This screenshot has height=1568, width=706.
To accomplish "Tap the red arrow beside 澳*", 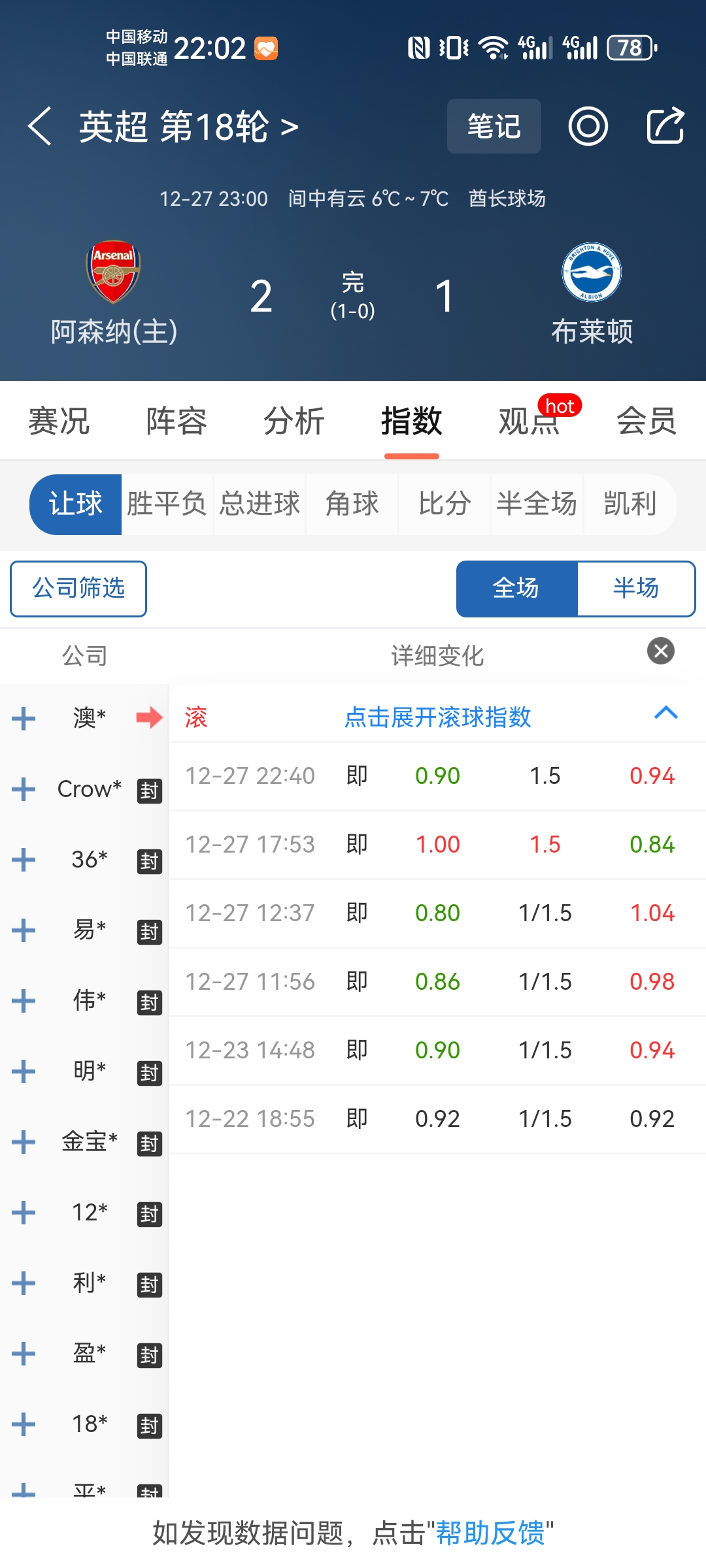I will (149, 717).
